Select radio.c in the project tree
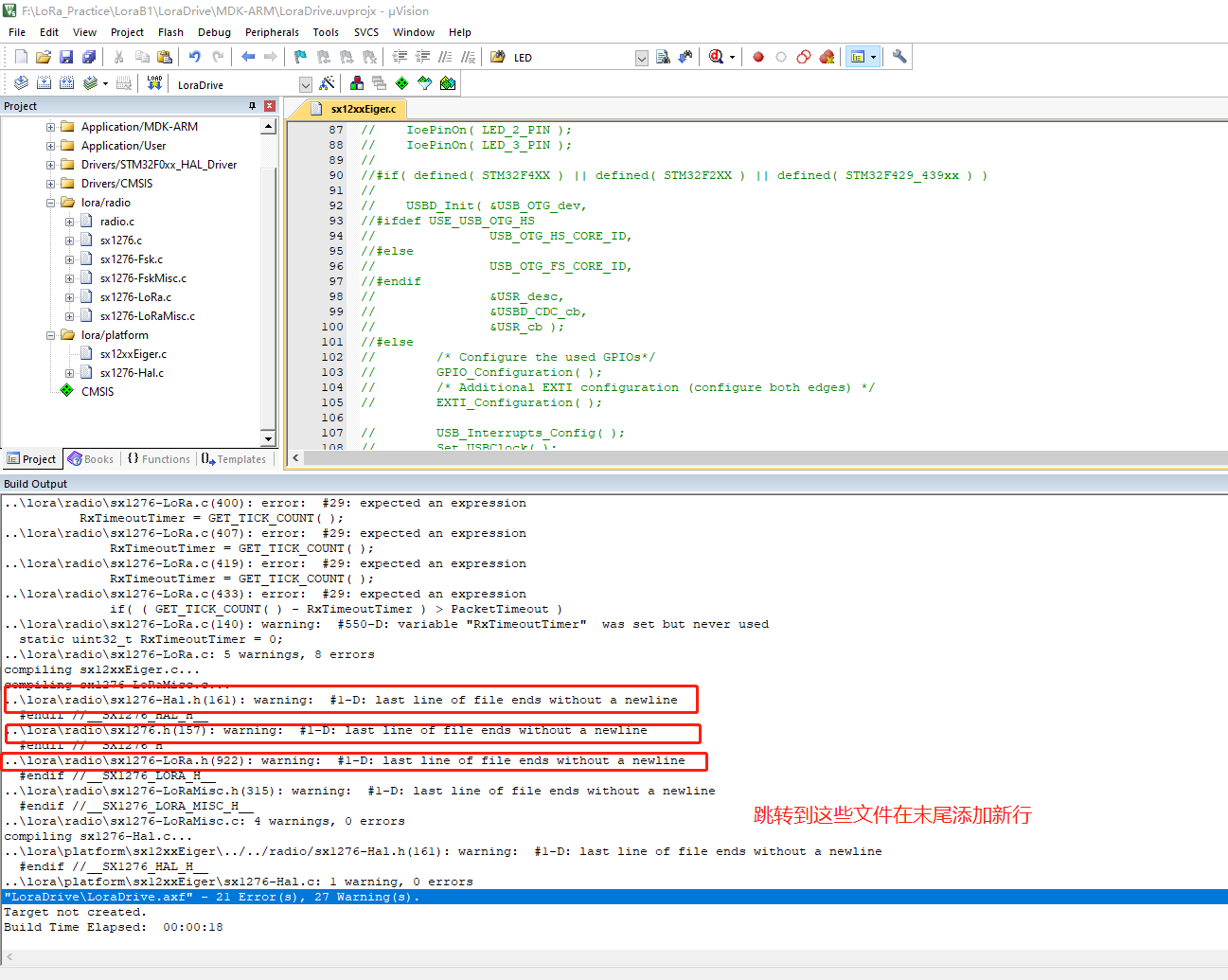This screenshot has height=980, width=1228. [116, 222]
